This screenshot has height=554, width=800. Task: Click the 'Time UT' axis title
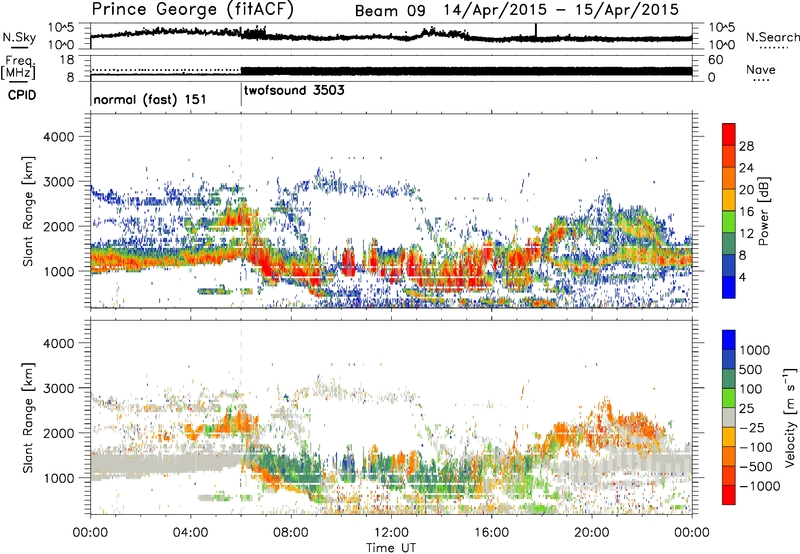tap(391, 547)
